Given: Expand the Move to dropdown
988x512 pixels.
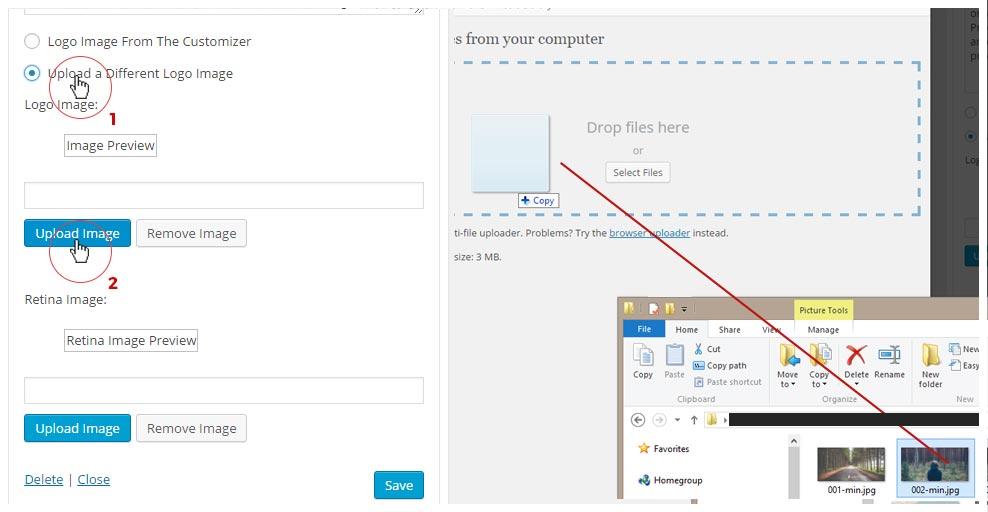Looking at the screenshot, I should [787, 384].
